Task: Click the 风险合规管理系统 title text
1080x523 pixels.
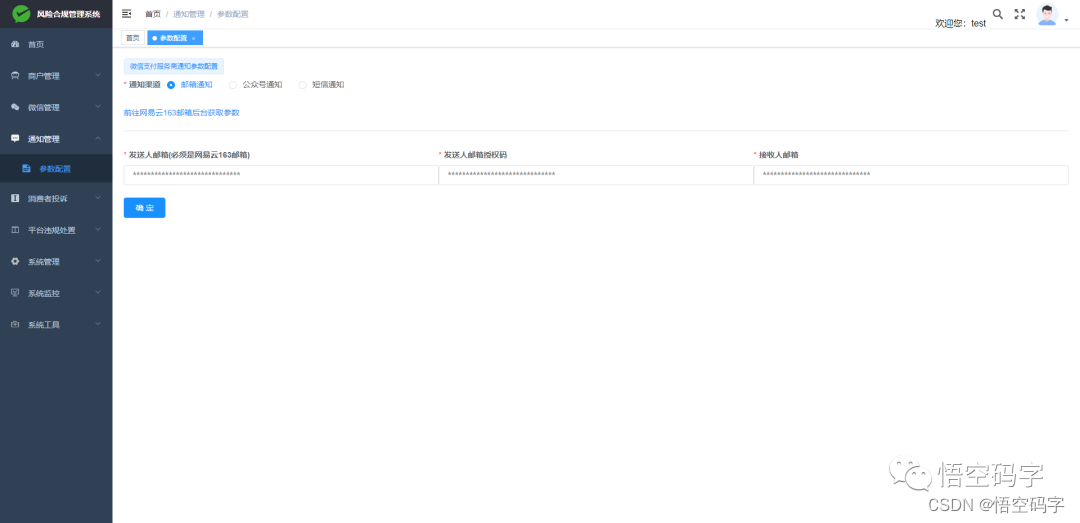Action: point(69,14)
